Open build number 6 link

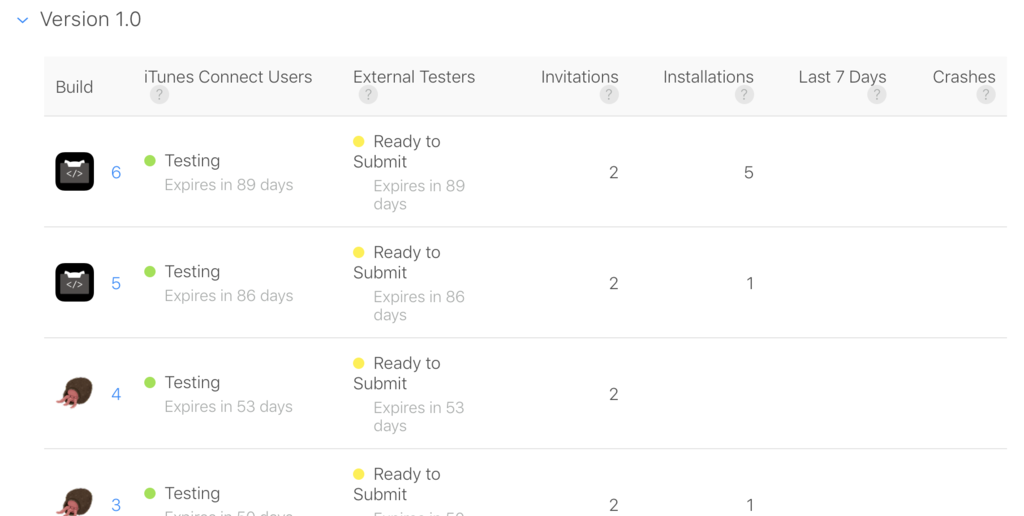pyautogui.click(x=116, y=173)
